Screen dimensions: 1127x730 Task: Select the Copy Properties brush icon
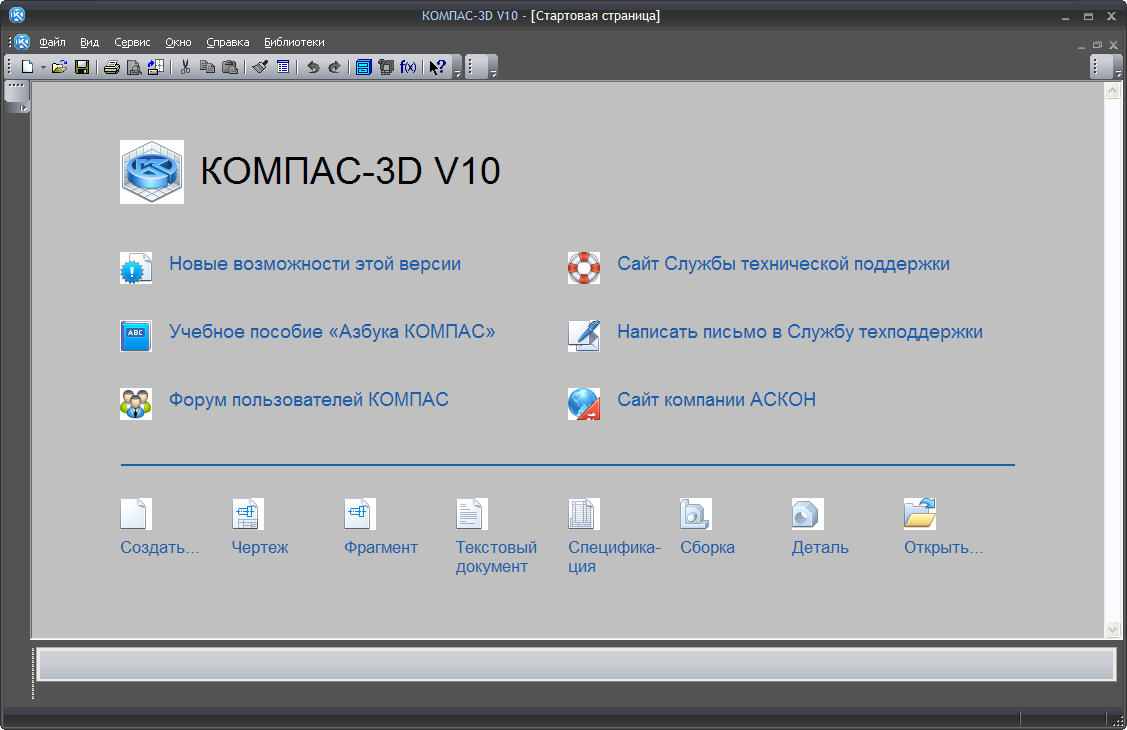coord(260,68)
